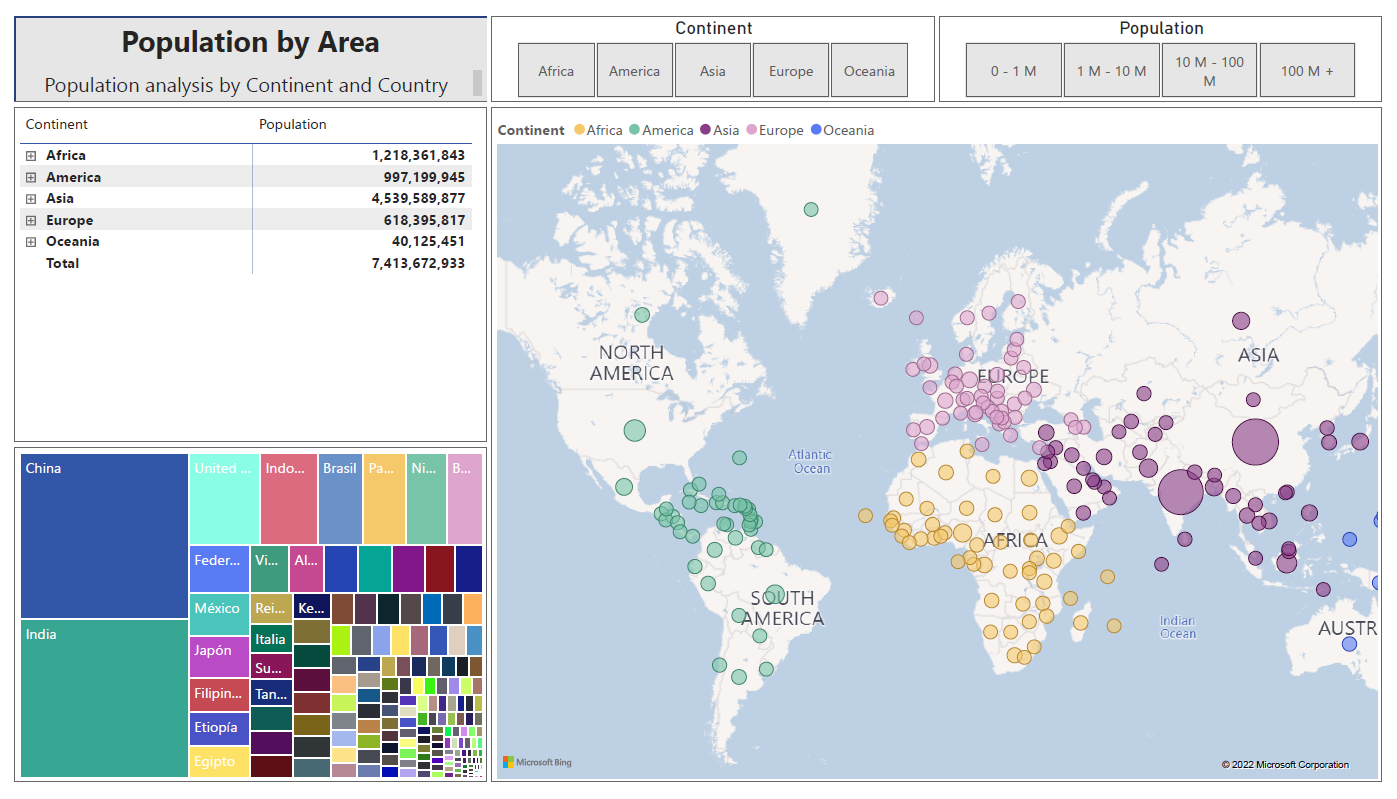This screenshot has height=799, width=1397.
Task: Expand the Europe row in the table
Action: pos(30,220)
